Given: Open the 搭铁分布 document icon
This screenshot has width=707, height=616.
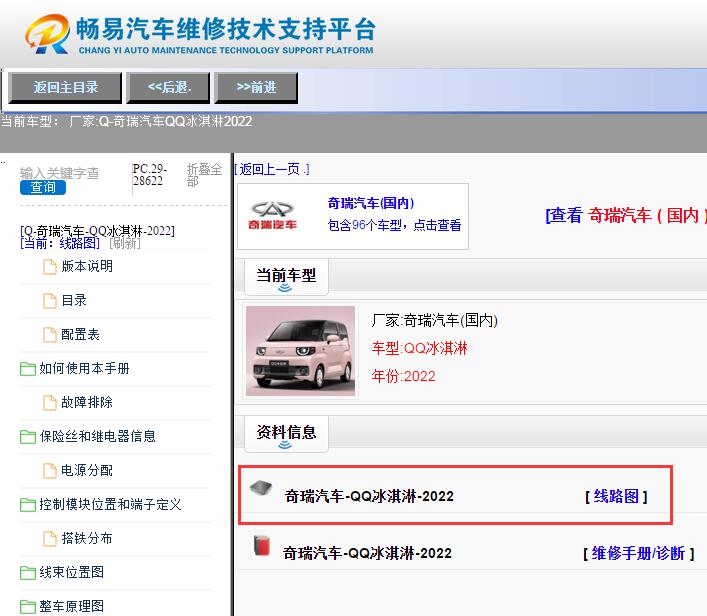Looking at the screenshot, I should point(50,539).
